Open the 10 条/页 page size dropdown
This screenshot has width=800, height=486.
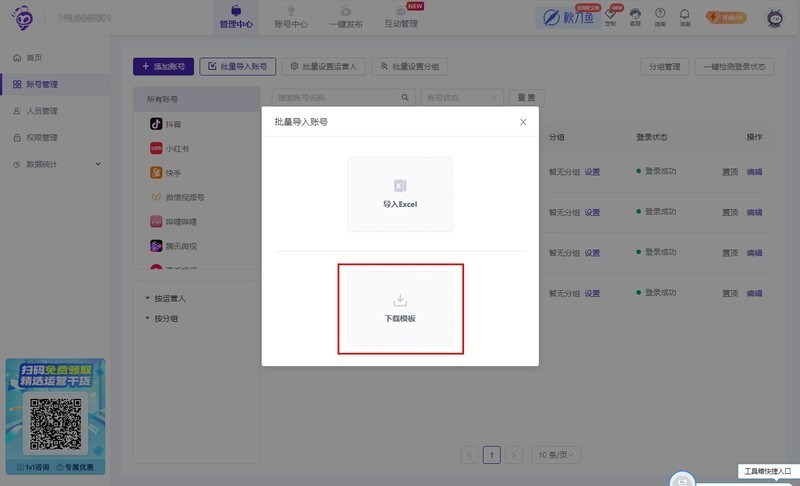coord(556,455)
